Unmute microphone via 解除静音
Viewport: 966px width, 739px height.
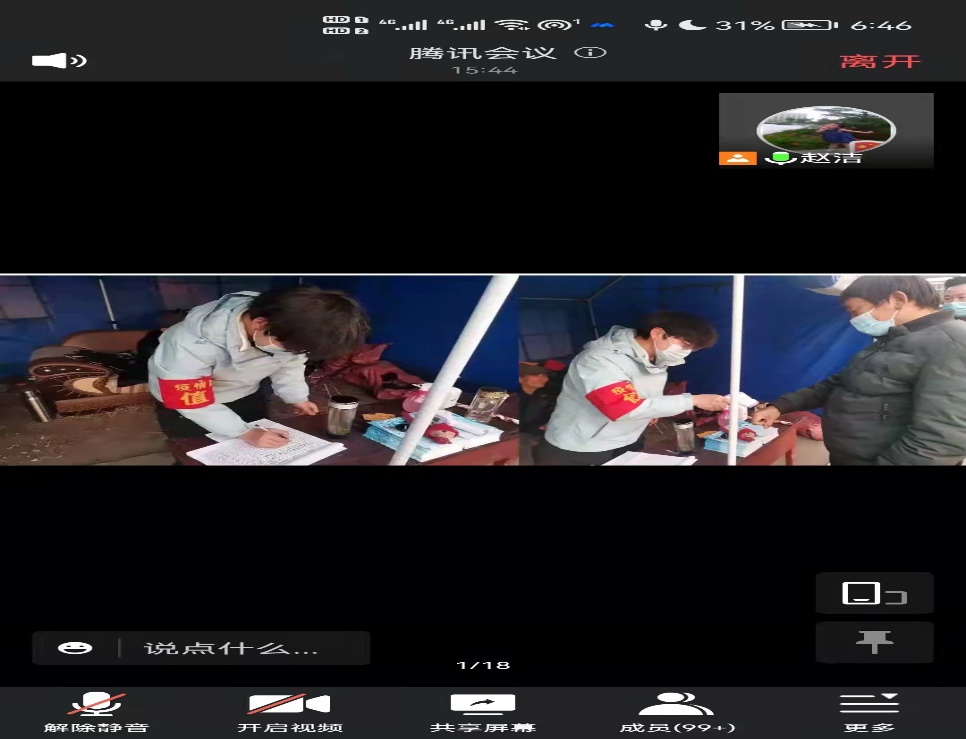pyautogui.click(x=96, y=712)
